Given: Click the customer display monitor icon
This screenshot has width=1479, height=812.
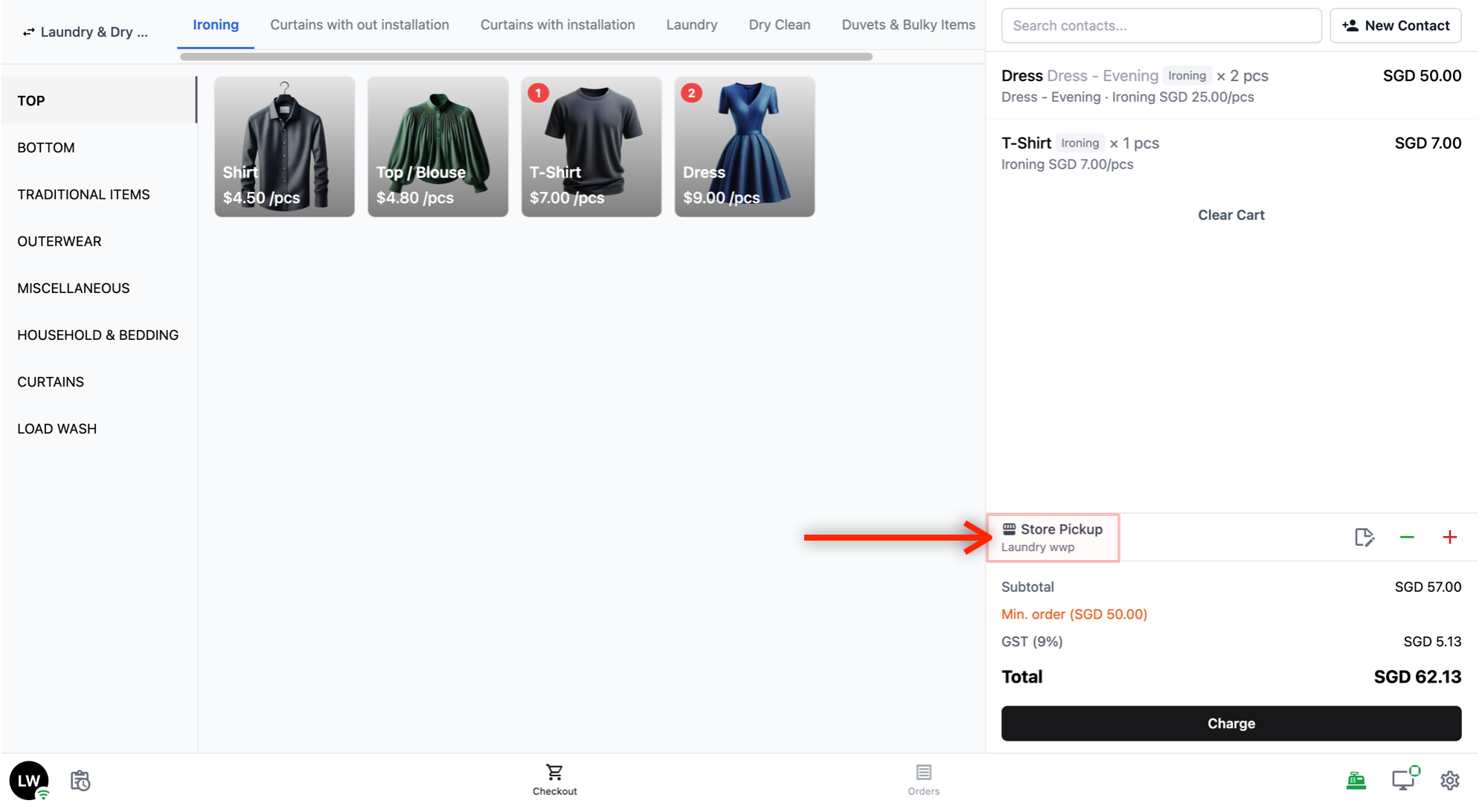Looking at the screenshot, I should pos(1403,779).
